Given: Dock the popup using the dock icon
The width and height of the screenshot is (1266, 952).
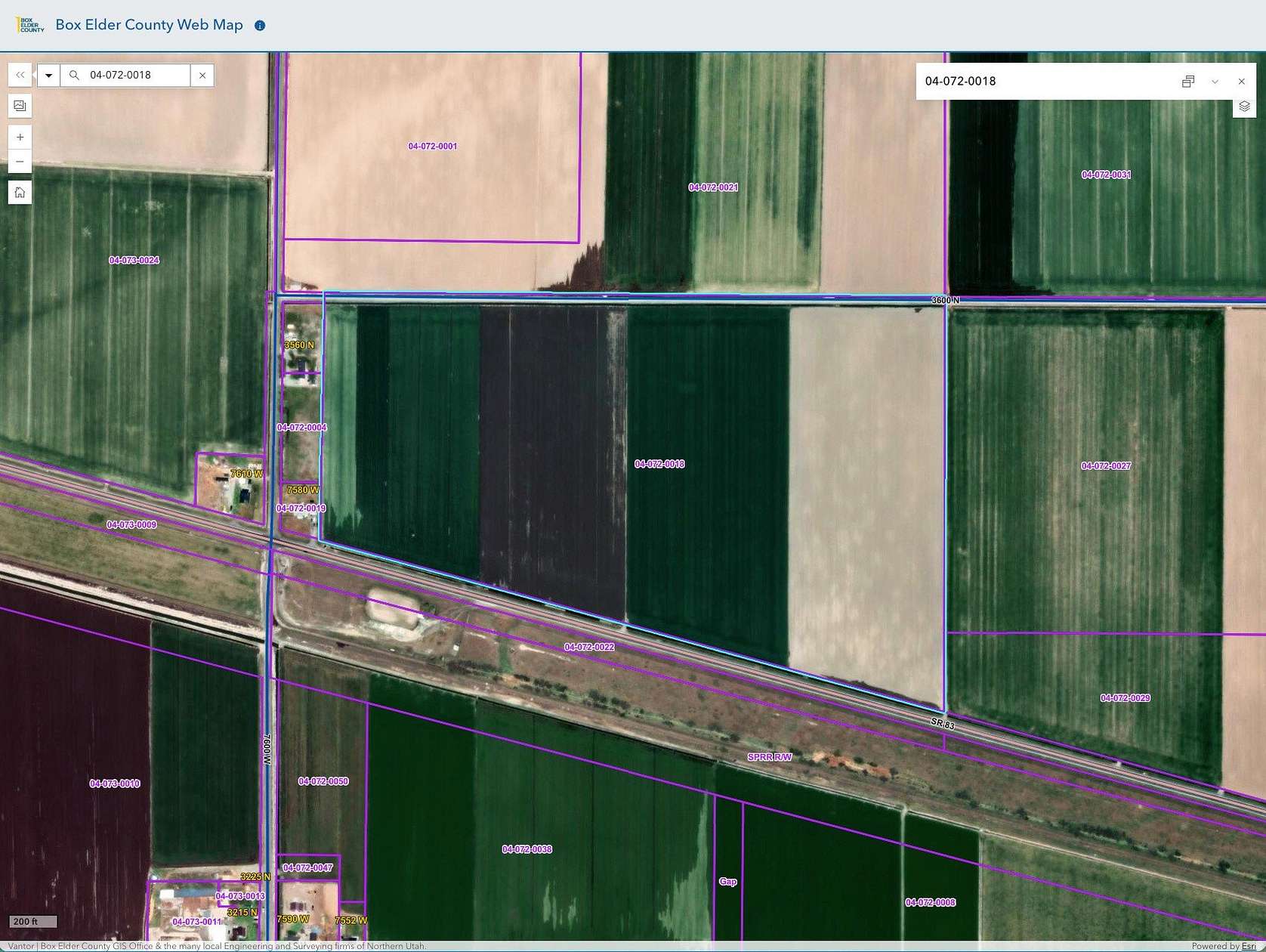Looking at the screenshot, I should pyautogui.click(x=1188, y=81).
